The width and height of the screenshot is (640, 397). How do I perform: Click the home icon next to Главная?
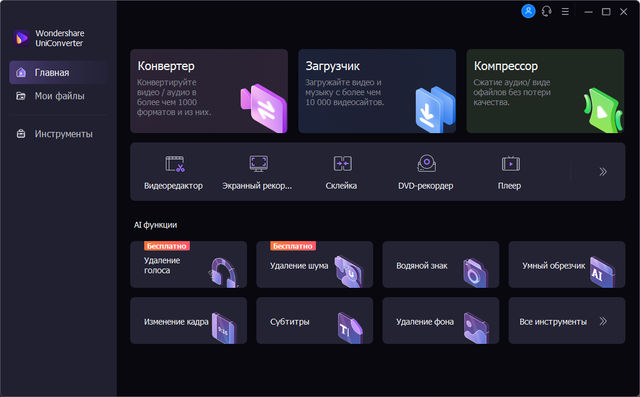[x=21, y=73]
